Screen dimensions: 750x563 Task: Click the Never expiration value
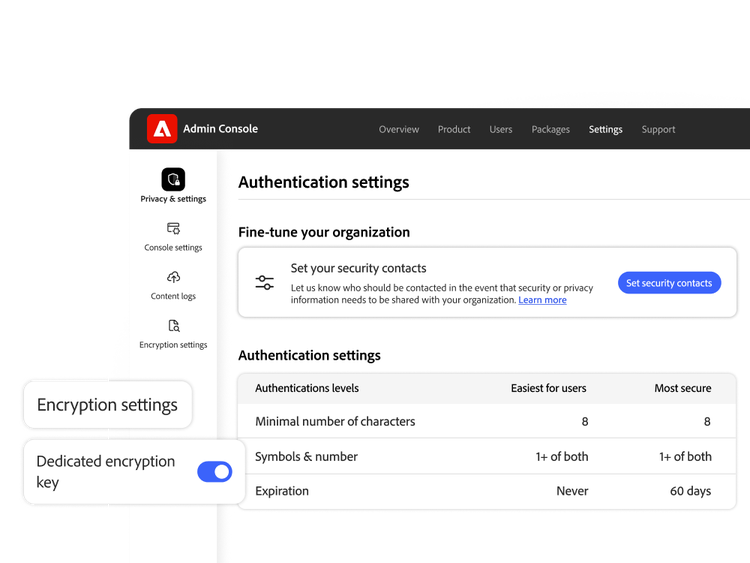tap(572, 491)
